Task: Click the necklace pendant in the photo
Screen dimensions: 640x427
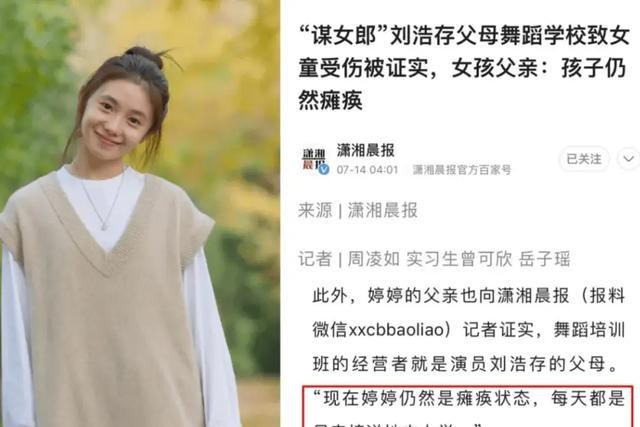Action: 104,226
